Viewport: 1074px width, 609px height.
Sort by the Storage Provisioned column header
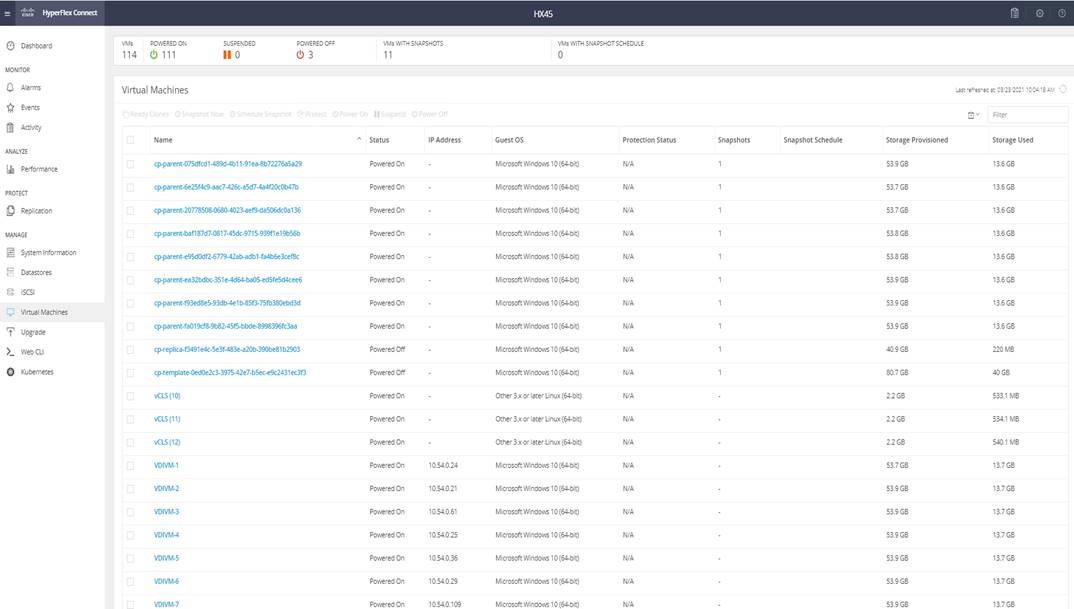[x=917, y=140]
